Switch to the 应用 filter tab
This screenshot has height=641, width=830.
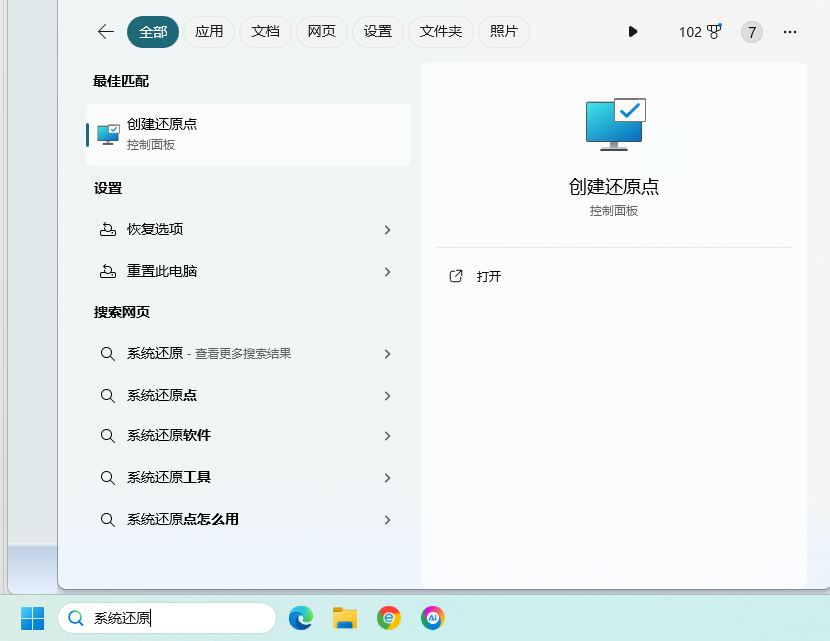pyautogui.click(x=209, y=32)
